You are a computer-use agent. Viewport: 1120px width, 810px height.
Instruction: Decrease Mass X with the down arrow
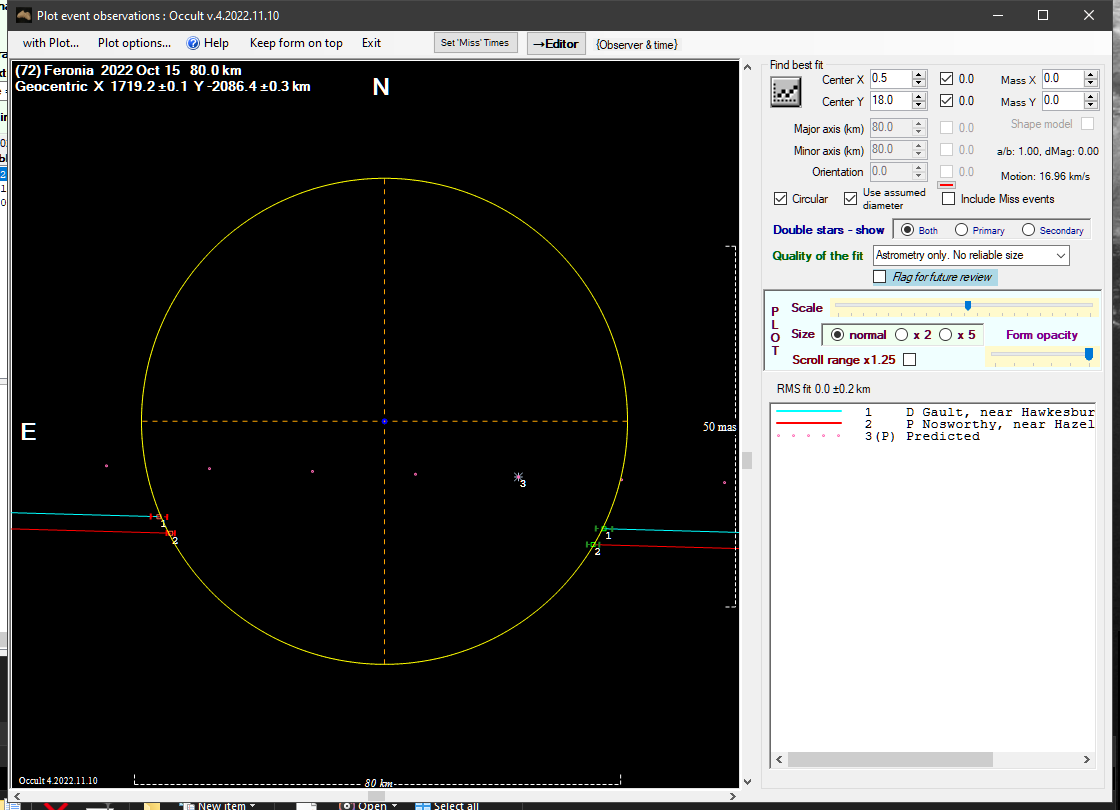[x=1091, y=83]
